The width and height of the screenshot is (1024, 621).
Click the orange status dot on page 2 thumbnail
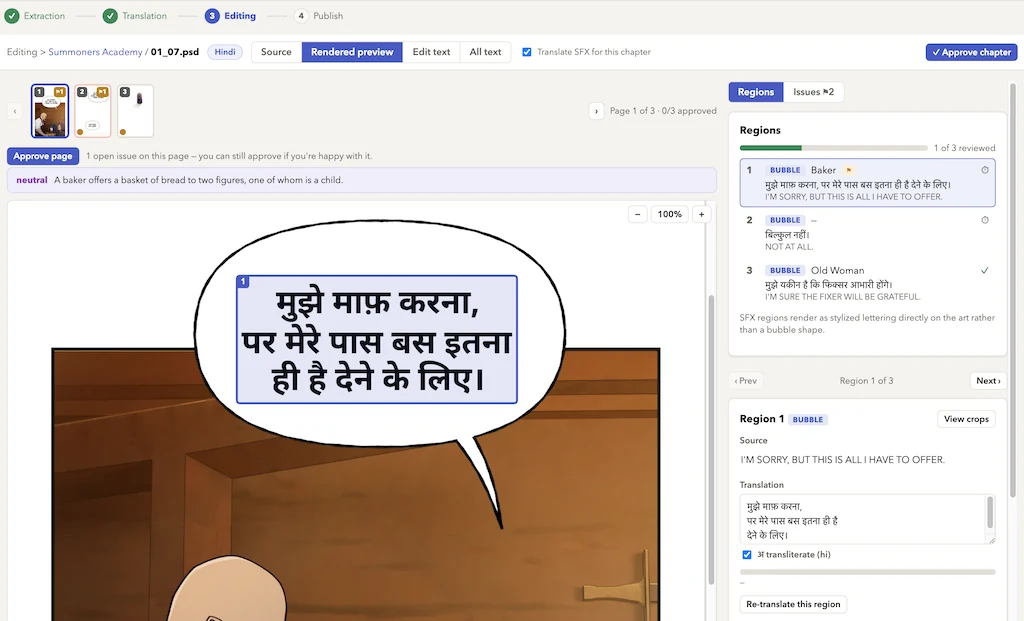click(80, 132)
